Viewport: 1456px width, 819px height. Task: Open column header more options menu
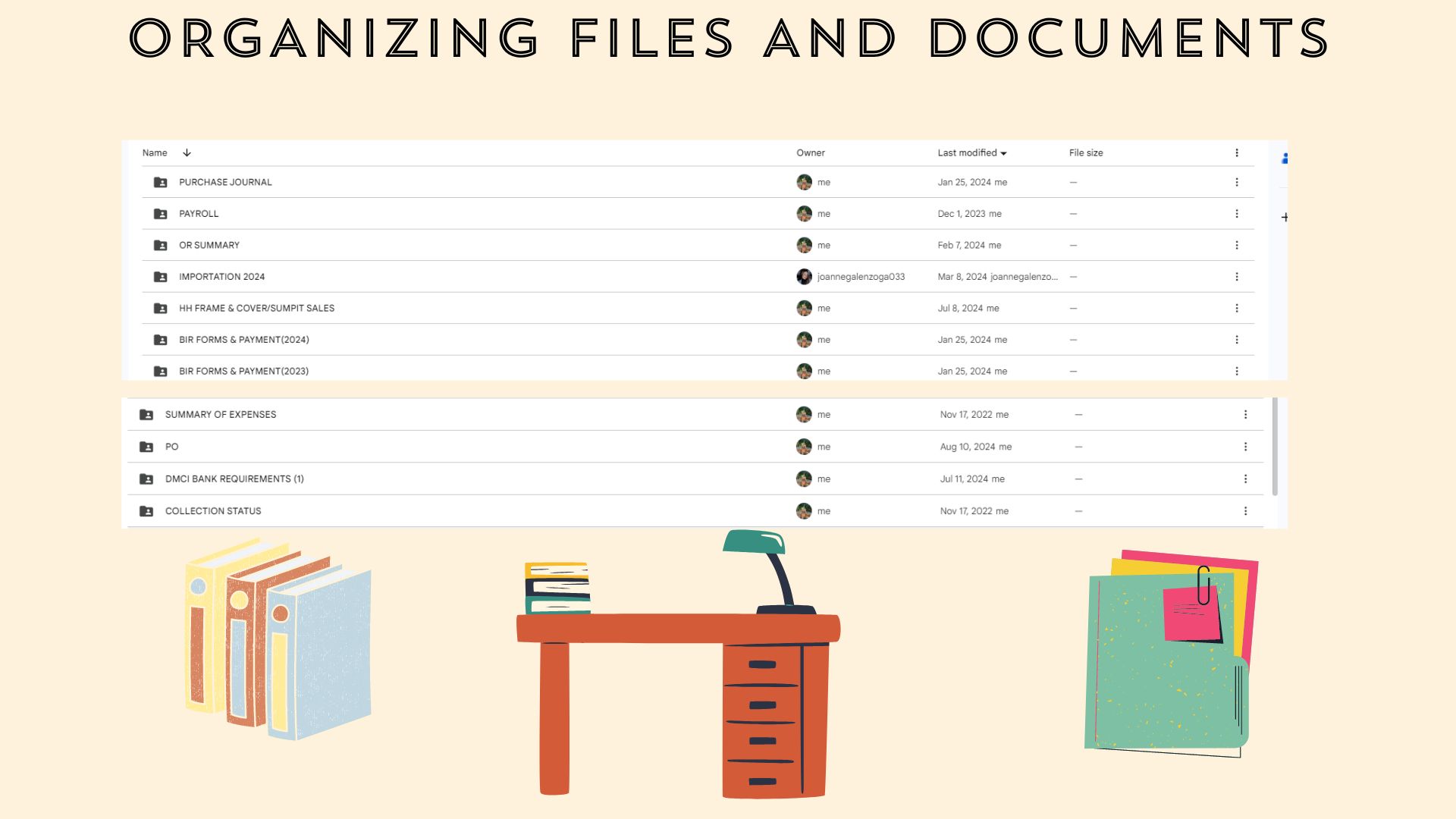pyautogui.click(x=1237, y=152)
